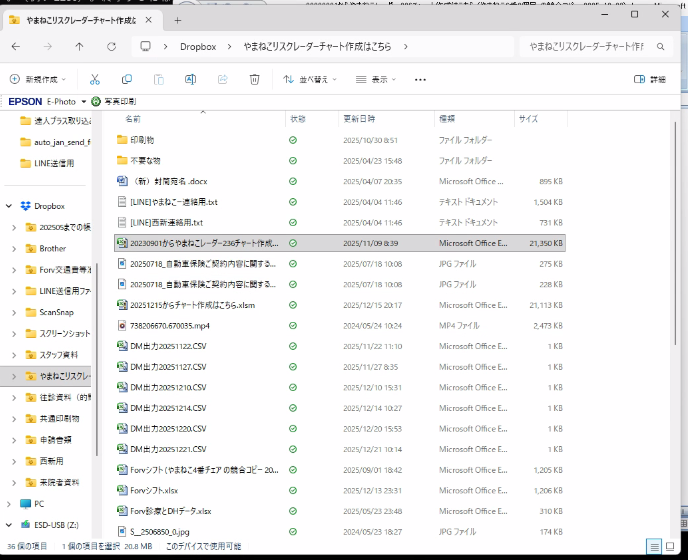The width and height of the screenshot is (688, 560).
Task: Sort by the 更新日時 column header
Action: pos(360,119)
